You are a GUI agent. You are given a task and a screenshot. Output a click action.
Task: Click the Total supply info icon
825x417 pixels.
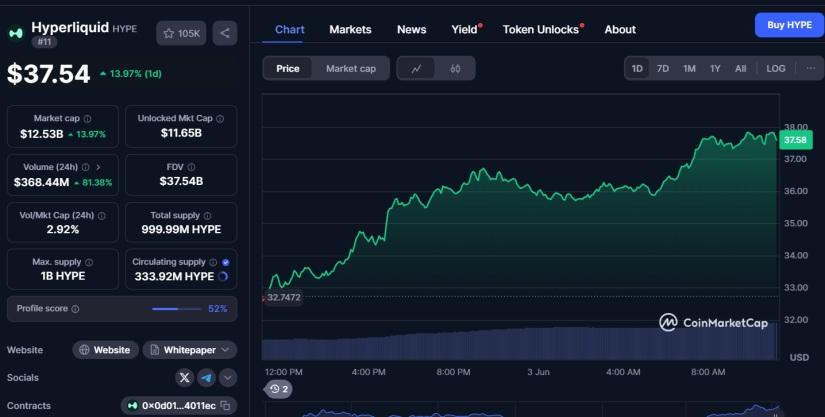click(x=207, y=216)
